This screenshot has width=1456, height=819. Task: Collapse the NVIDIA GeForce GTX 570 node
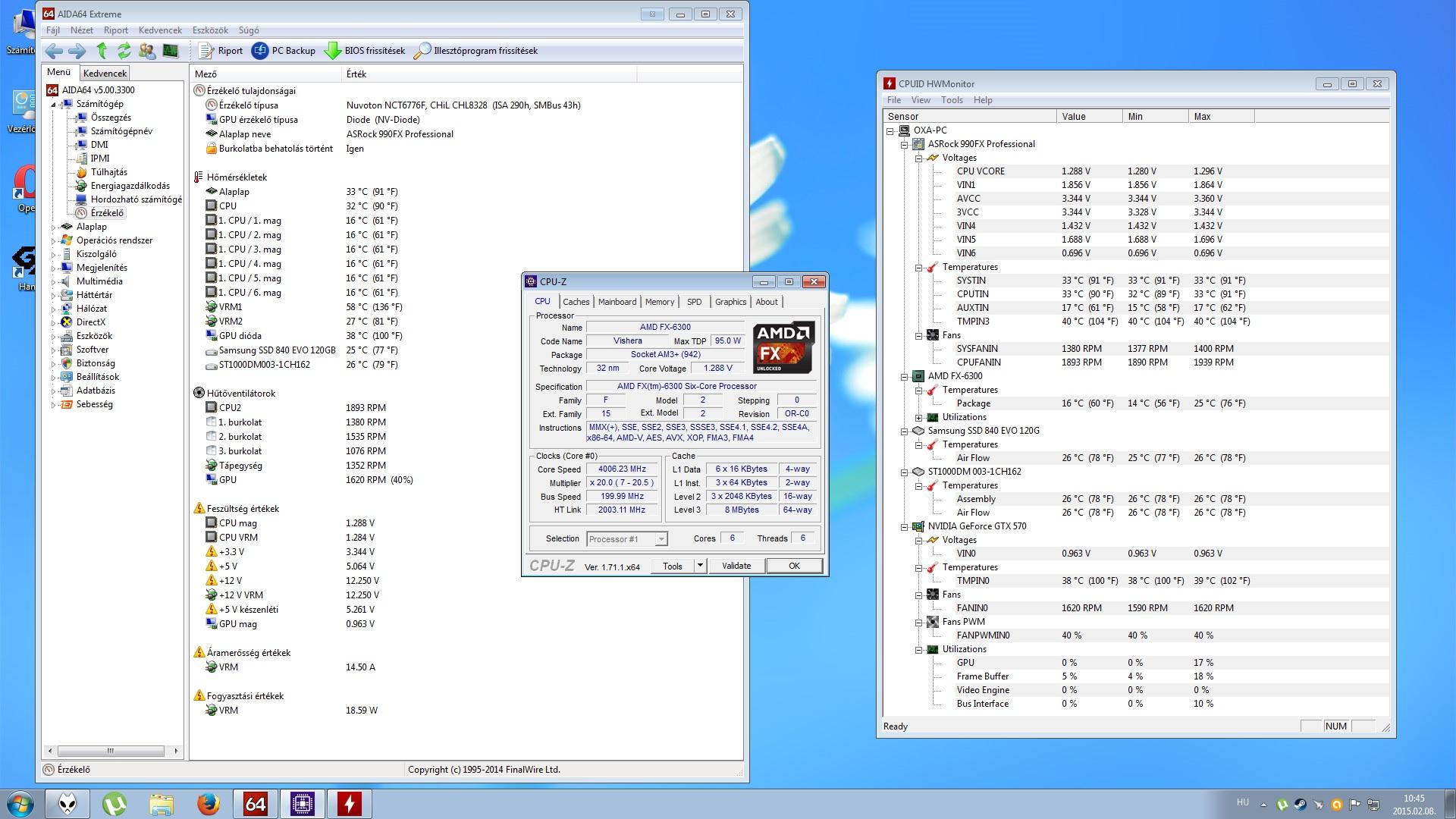[905, 526]
